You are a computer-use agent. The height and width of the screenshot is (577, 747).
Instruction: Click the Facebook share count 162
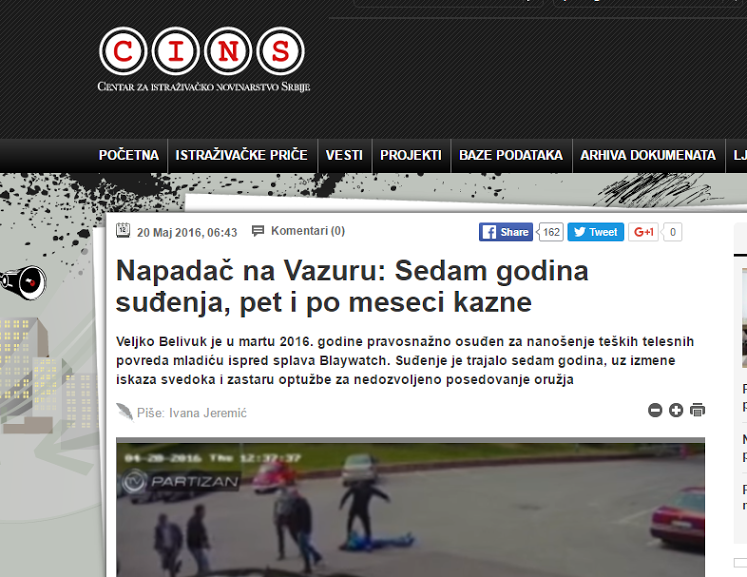[551, 232]
